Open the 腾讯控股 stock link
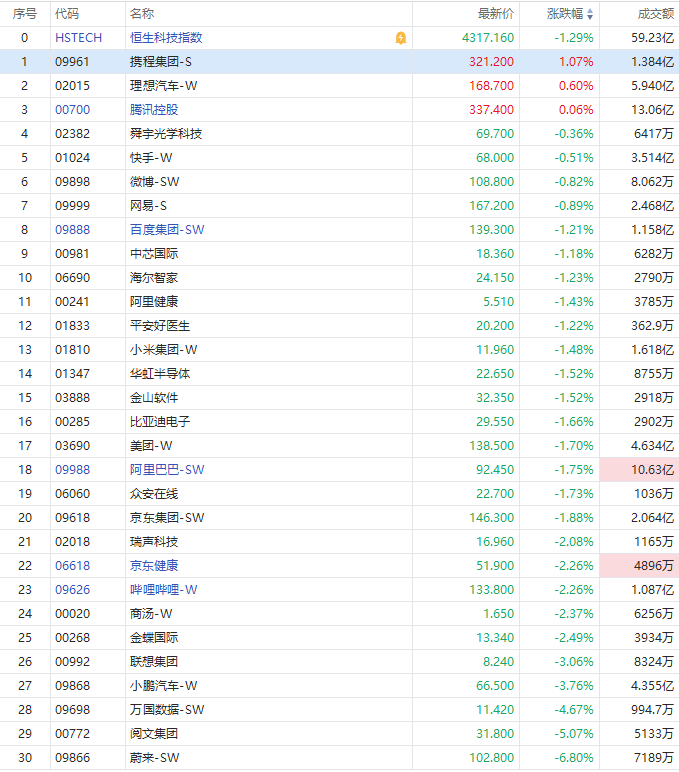 154,110
